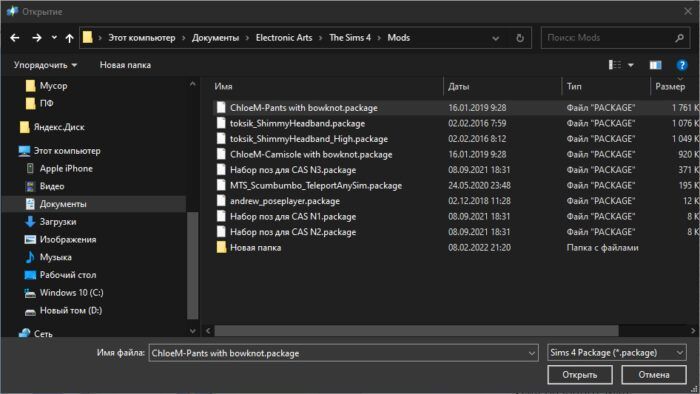Select the ПФ folder in sidebar
The image size is (700, 394).
(x=46, y=104)
